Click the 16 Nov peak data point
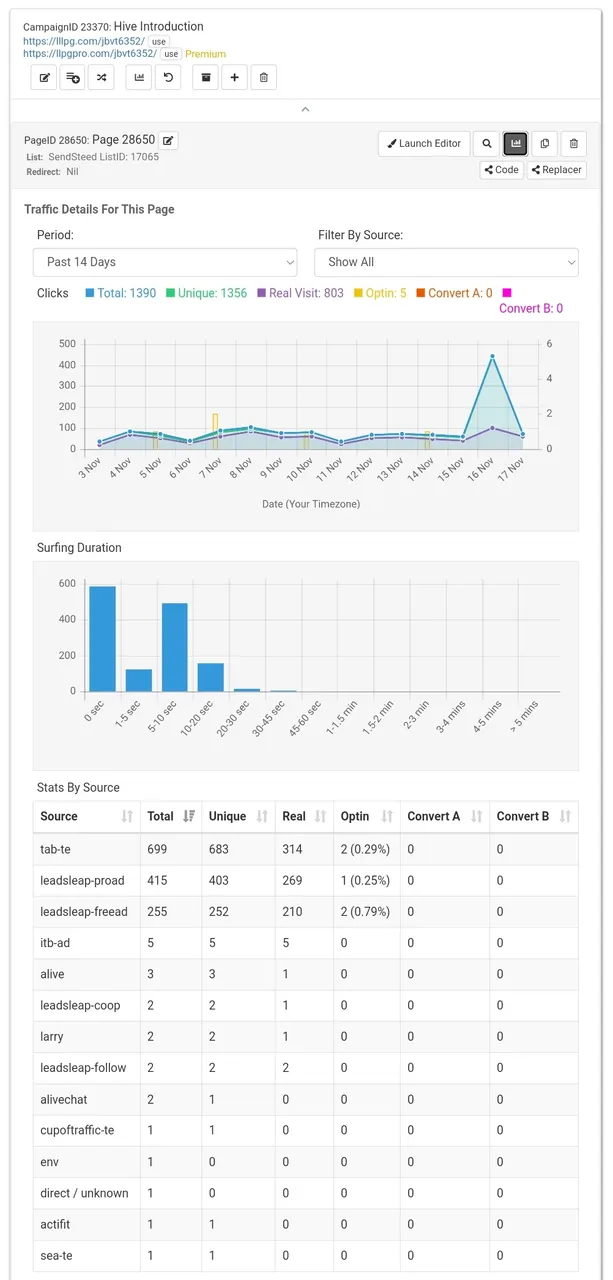613x1280 pixels. (x=492, y=356)
